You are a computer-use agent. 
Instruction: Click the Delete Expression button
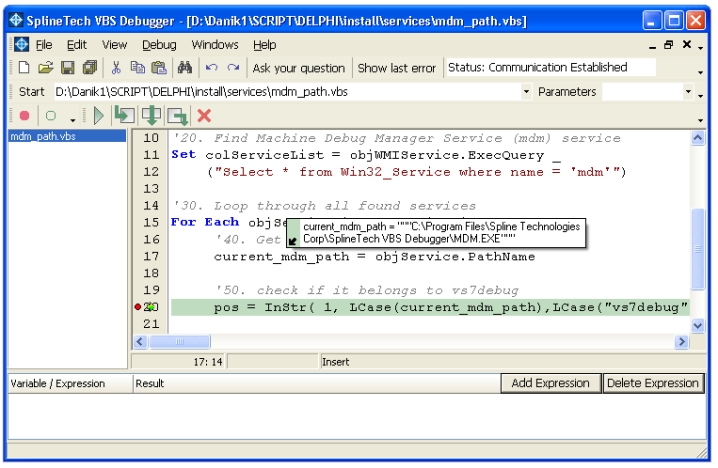pyautogui.click(x=653, y=383)
